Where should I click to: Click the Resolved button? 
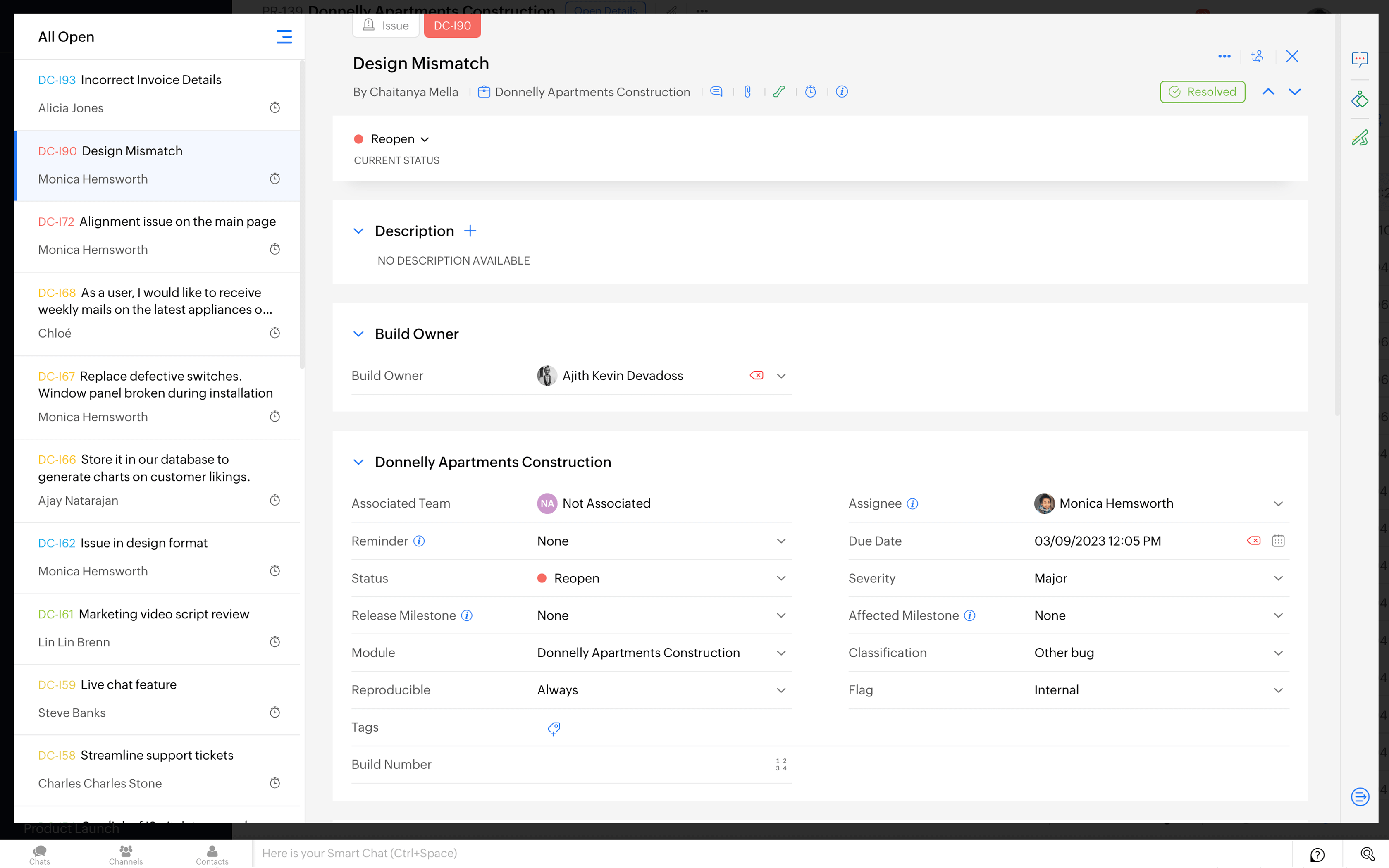click(x=1202, y=92)
